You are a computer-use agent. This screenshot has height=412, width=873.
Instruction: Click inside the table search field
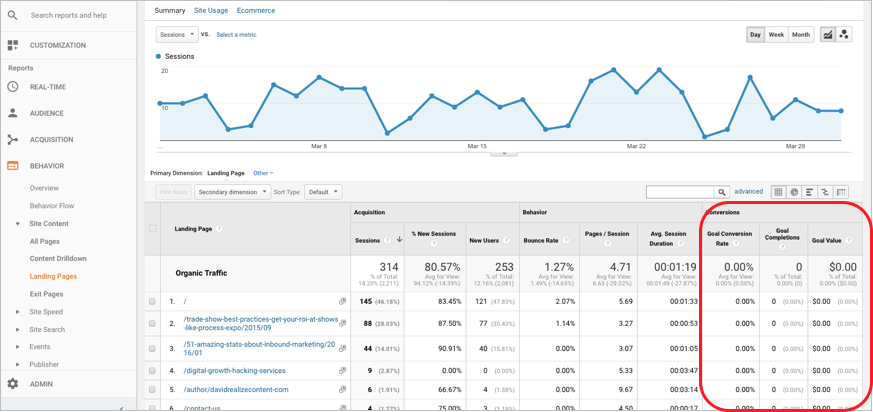[679, 192]
